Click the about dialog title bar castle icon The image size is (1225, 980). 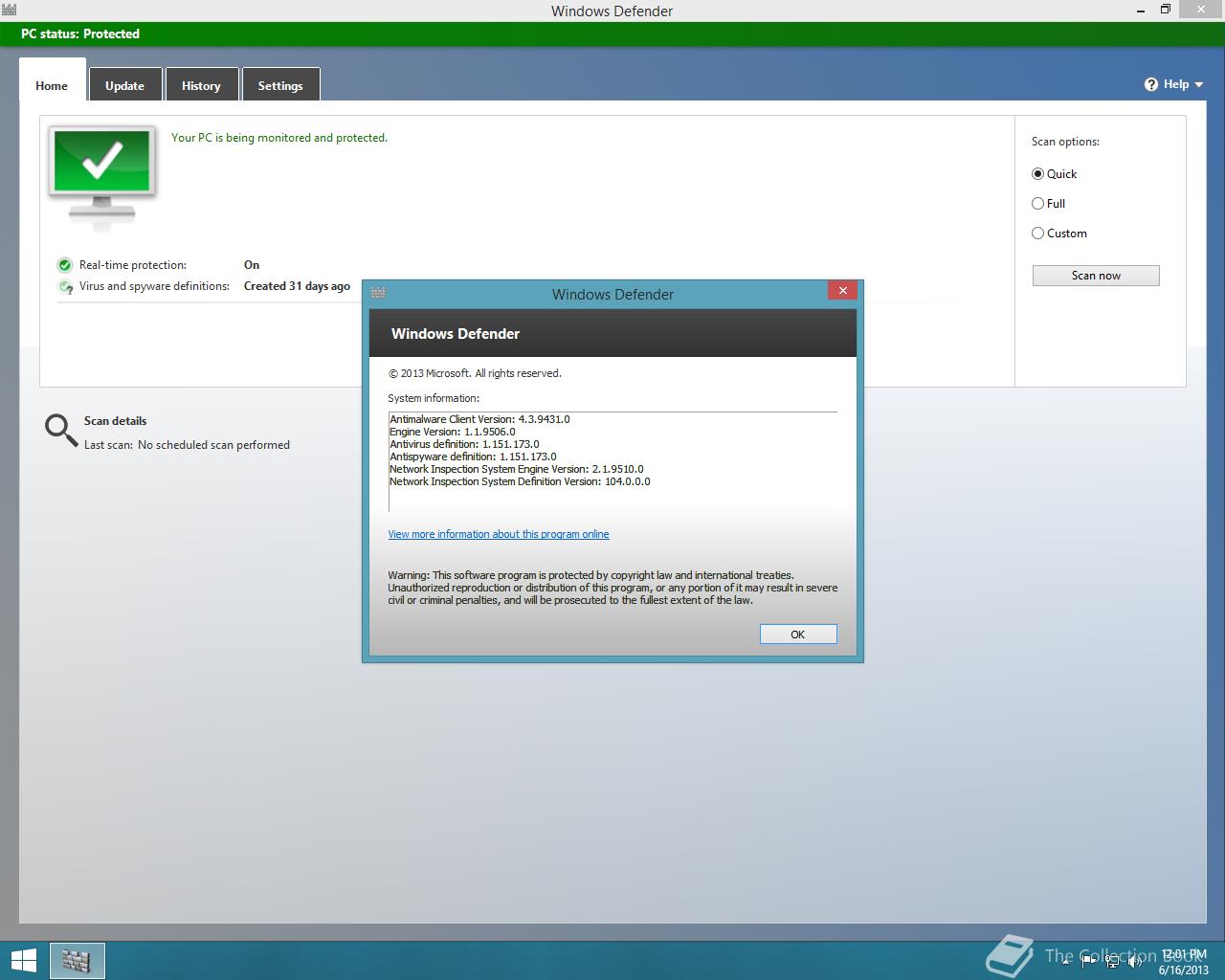pos(378,293)
